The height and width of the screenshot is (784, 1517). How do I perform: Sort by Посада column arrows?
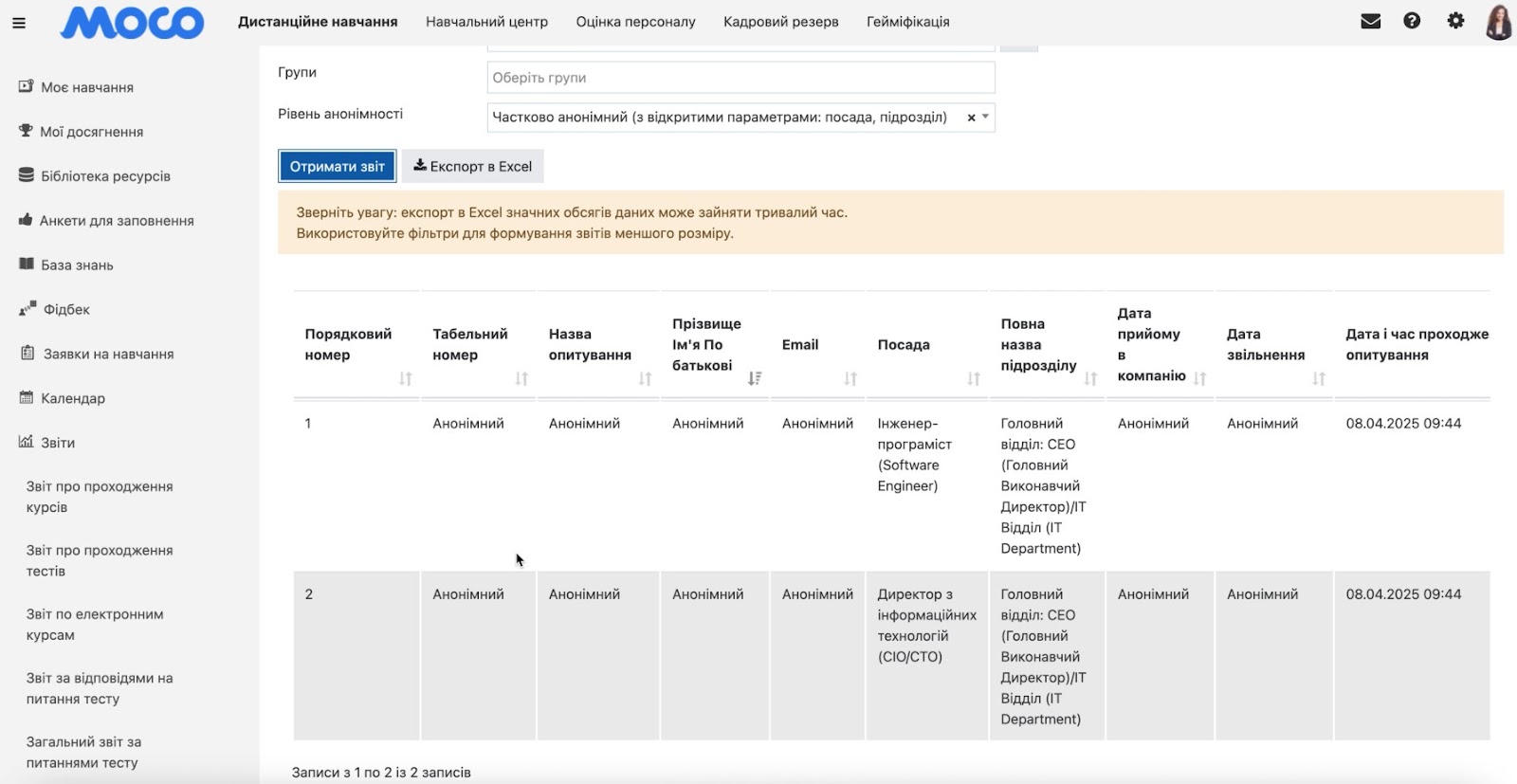(974, 378)
